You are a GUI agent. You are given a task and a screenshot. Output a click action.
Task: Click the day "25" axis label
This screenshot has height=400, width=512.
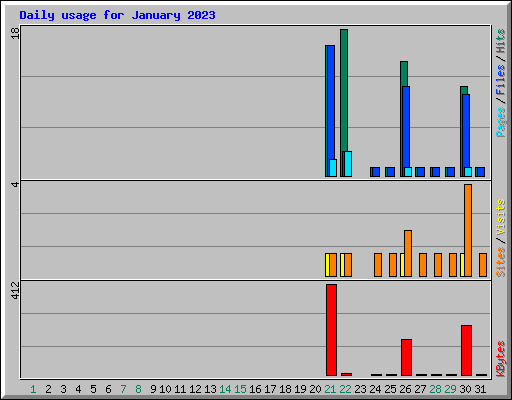coord(390,389)
